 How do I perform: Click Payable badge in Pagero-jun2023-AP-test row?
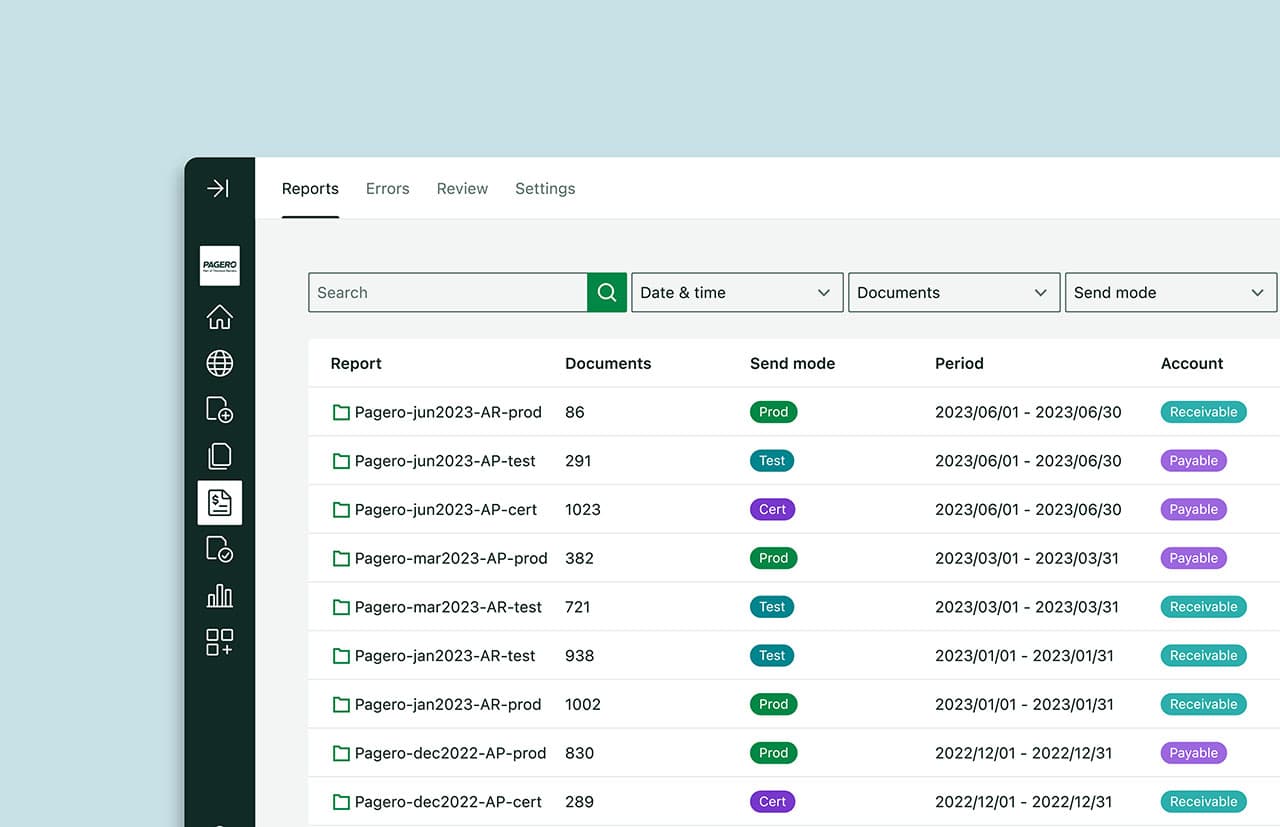(x=1193, y=461)
